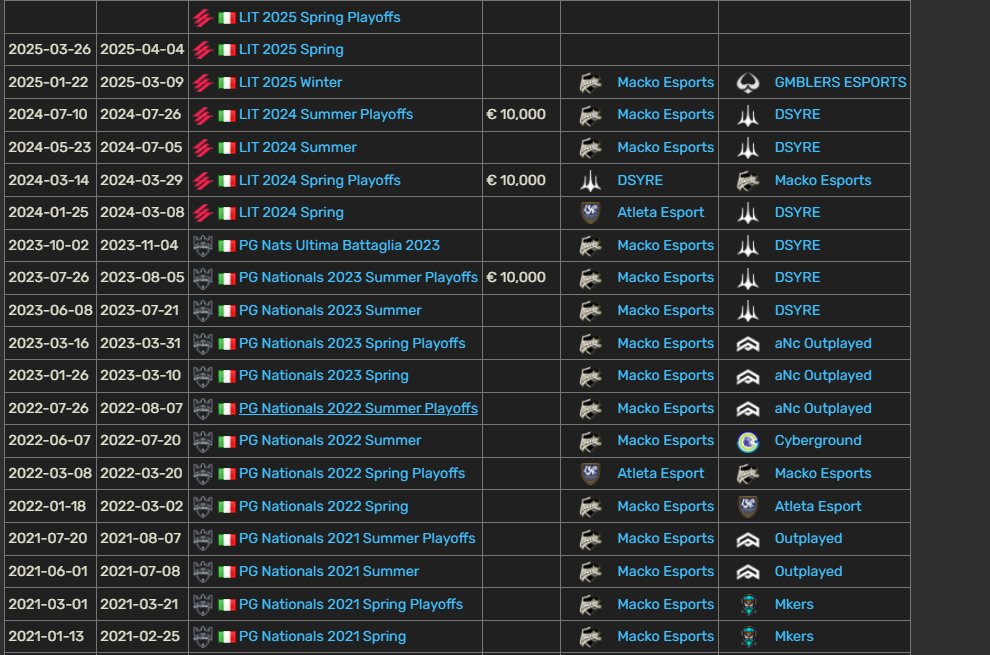
Task: Select end date 2023-11-04 cell
Action: tap(142, 245)
